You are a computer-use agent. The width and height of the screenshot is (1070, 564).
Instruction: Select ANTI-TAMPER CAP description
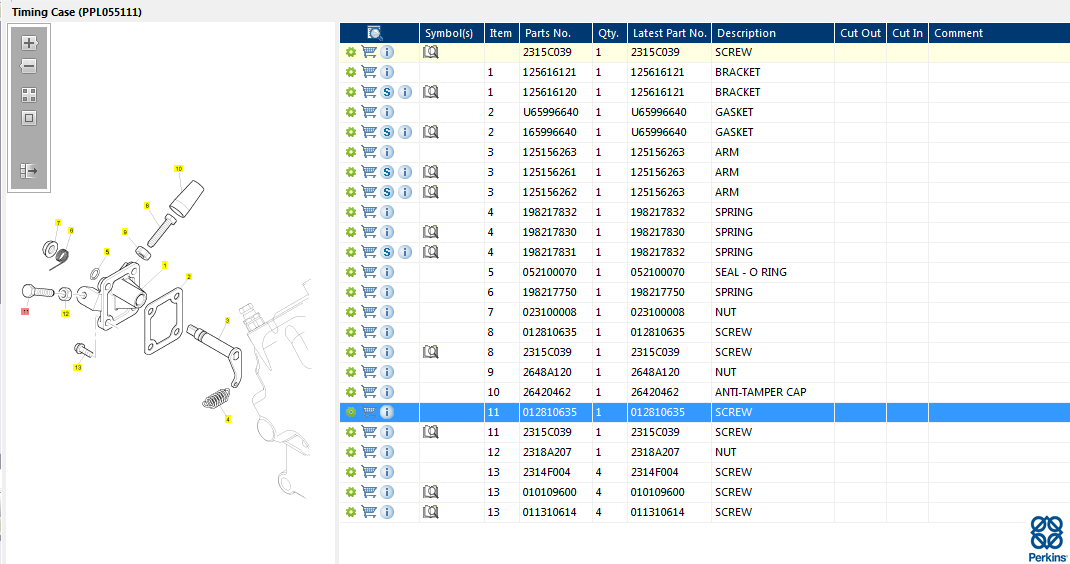[x=760, y=392]
